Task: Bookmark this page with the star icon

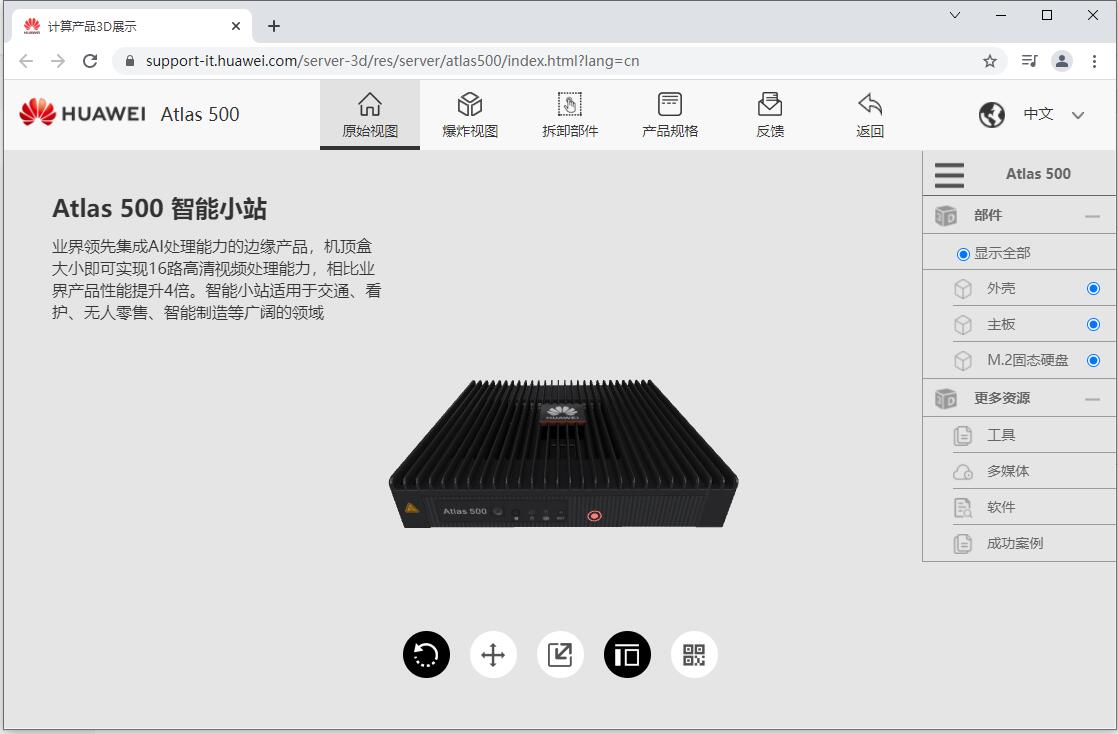Action: [x=990, y=61]
